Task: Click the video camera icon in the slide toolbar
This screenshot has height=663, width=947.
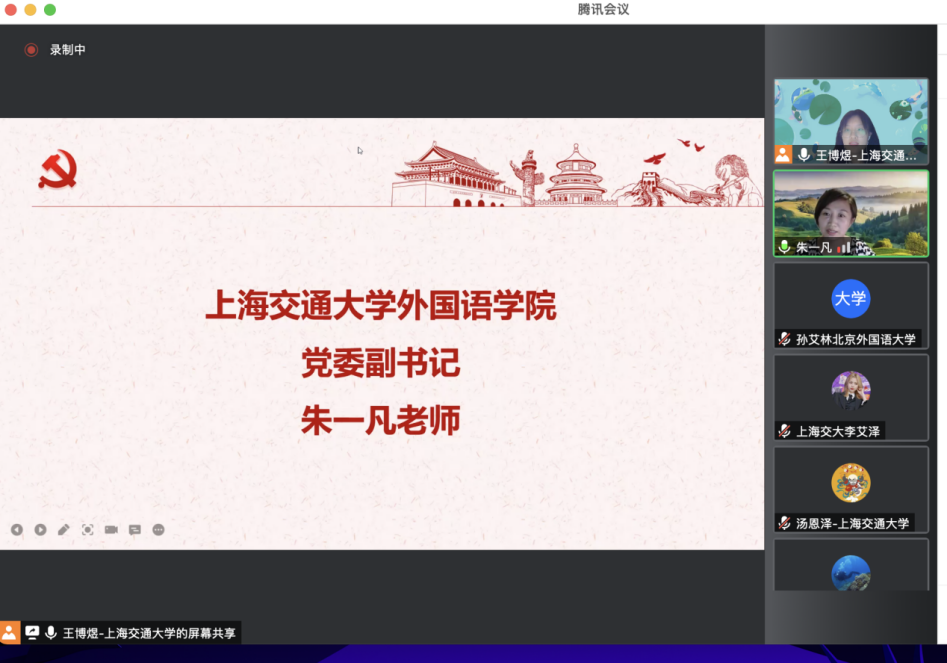Action: click(111, 530)
